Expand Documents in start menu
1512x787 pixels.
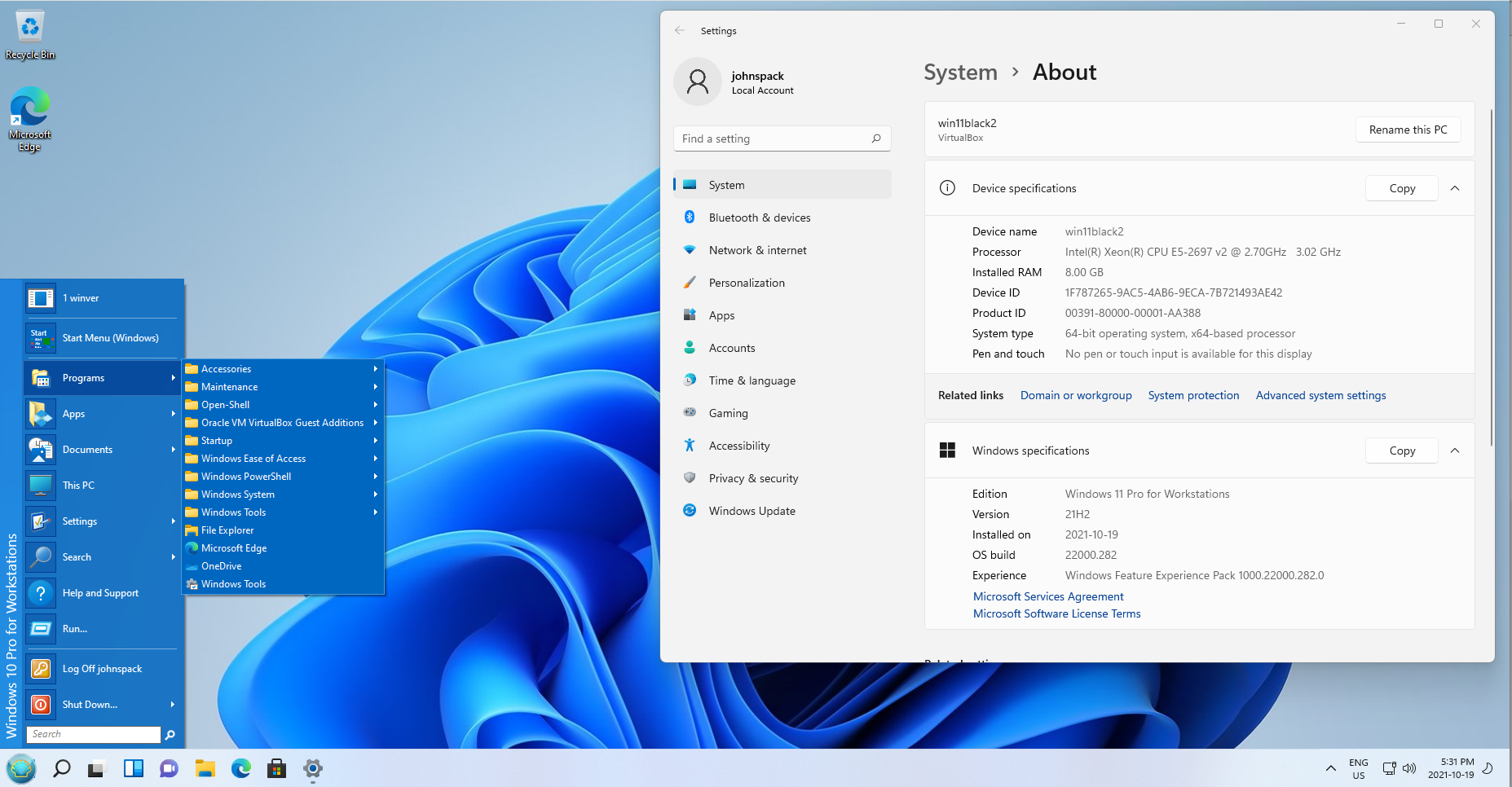(x=101, y=450)
